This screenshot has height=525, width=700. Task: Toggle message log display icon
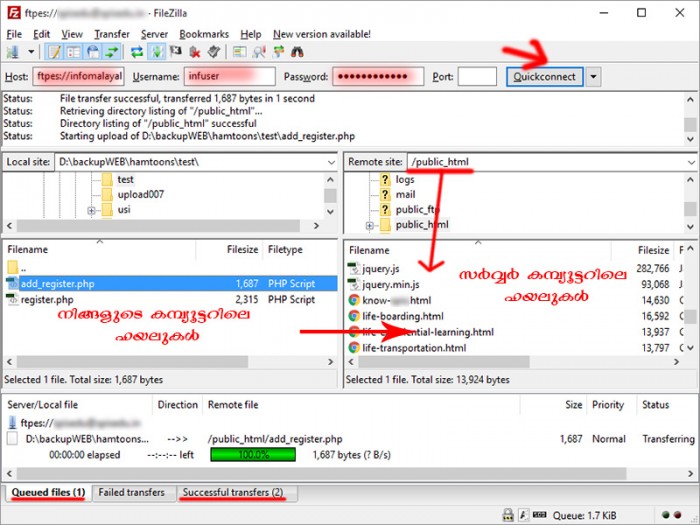[x=54, y=52]
